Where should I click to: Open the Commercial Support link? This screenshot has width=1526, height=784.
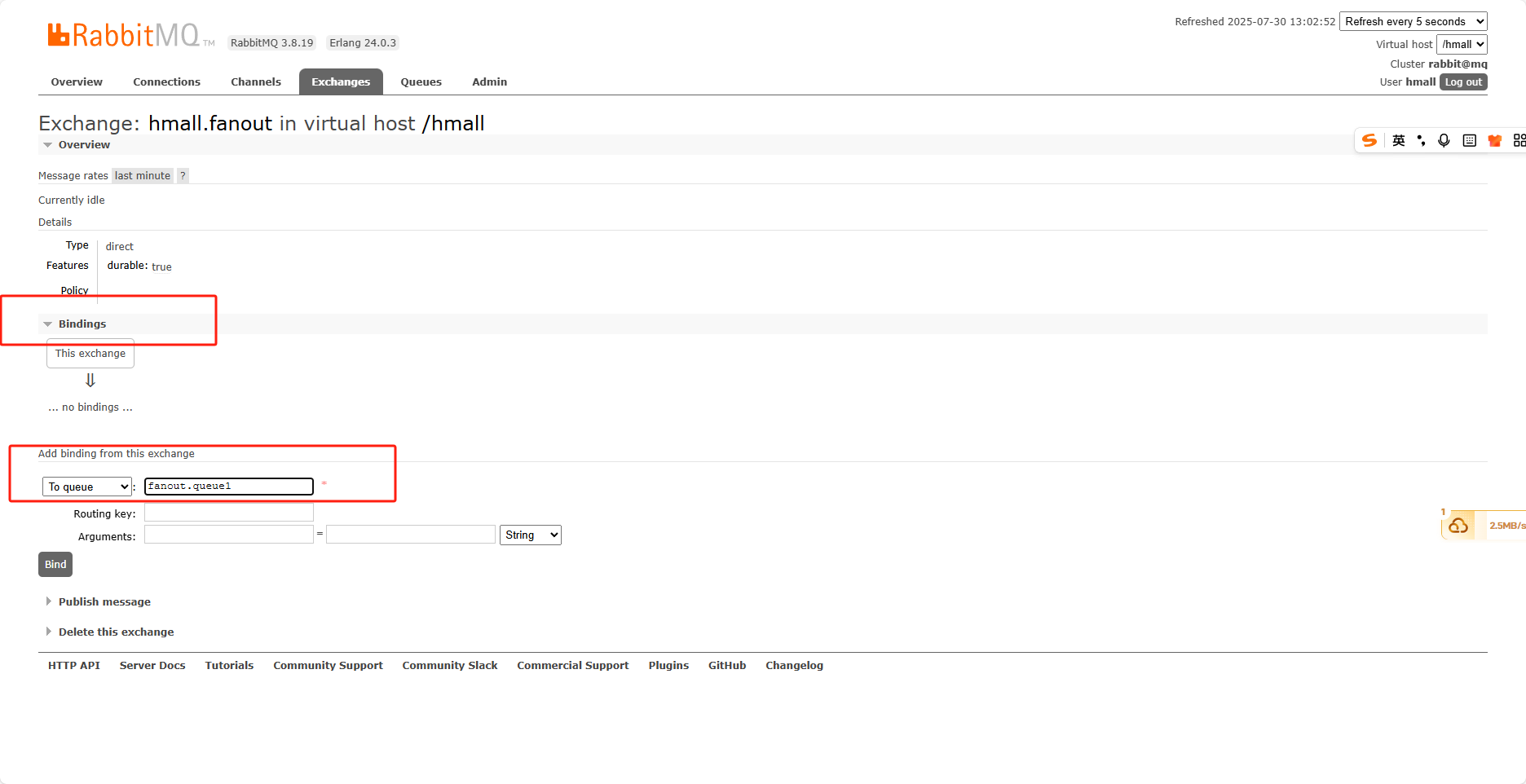573,665
